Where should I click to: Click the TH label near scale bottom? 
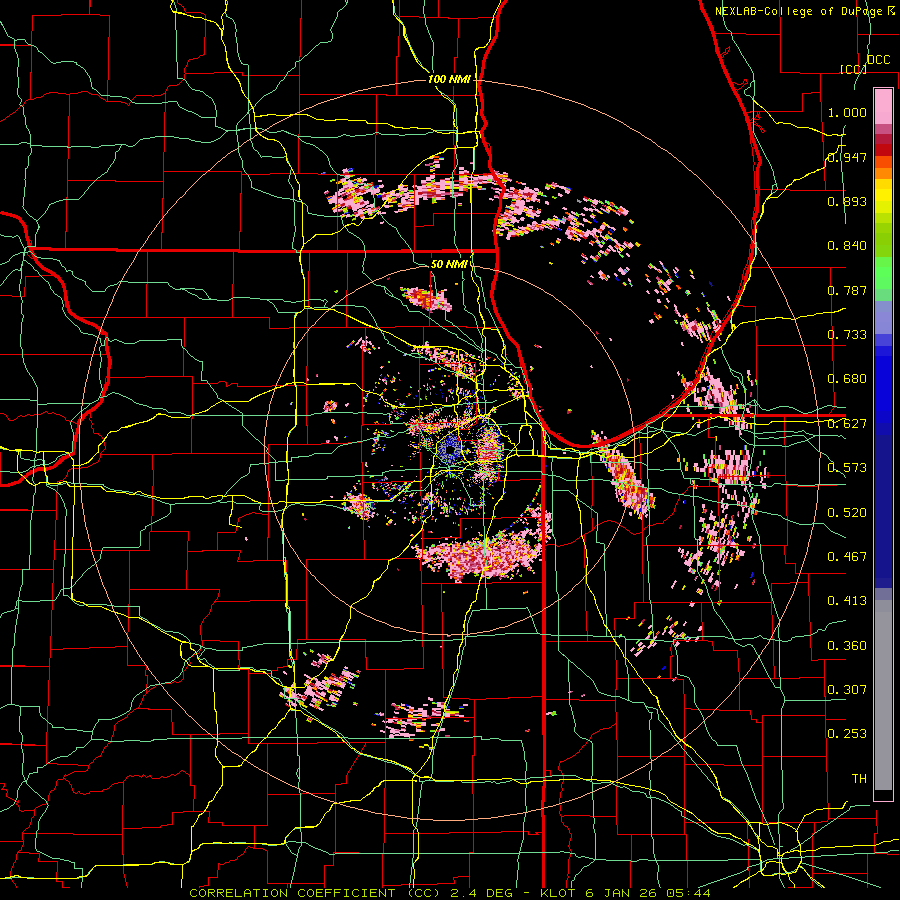(859, 779)
